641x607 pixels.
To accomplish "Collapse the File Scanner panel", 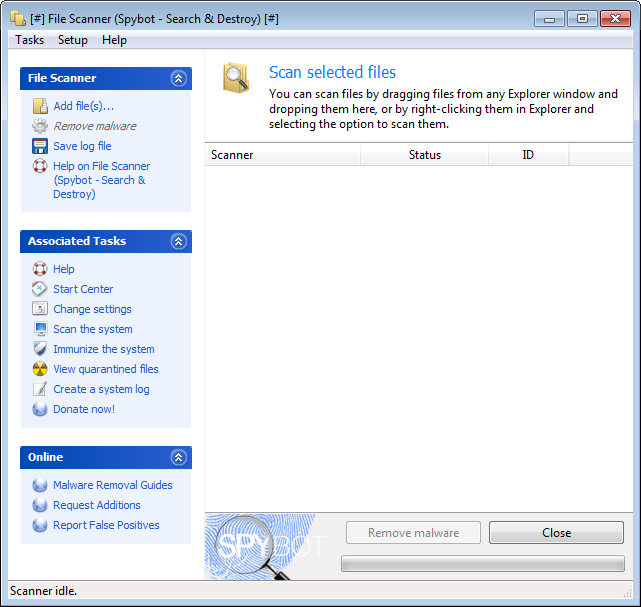I will point(179,78).
